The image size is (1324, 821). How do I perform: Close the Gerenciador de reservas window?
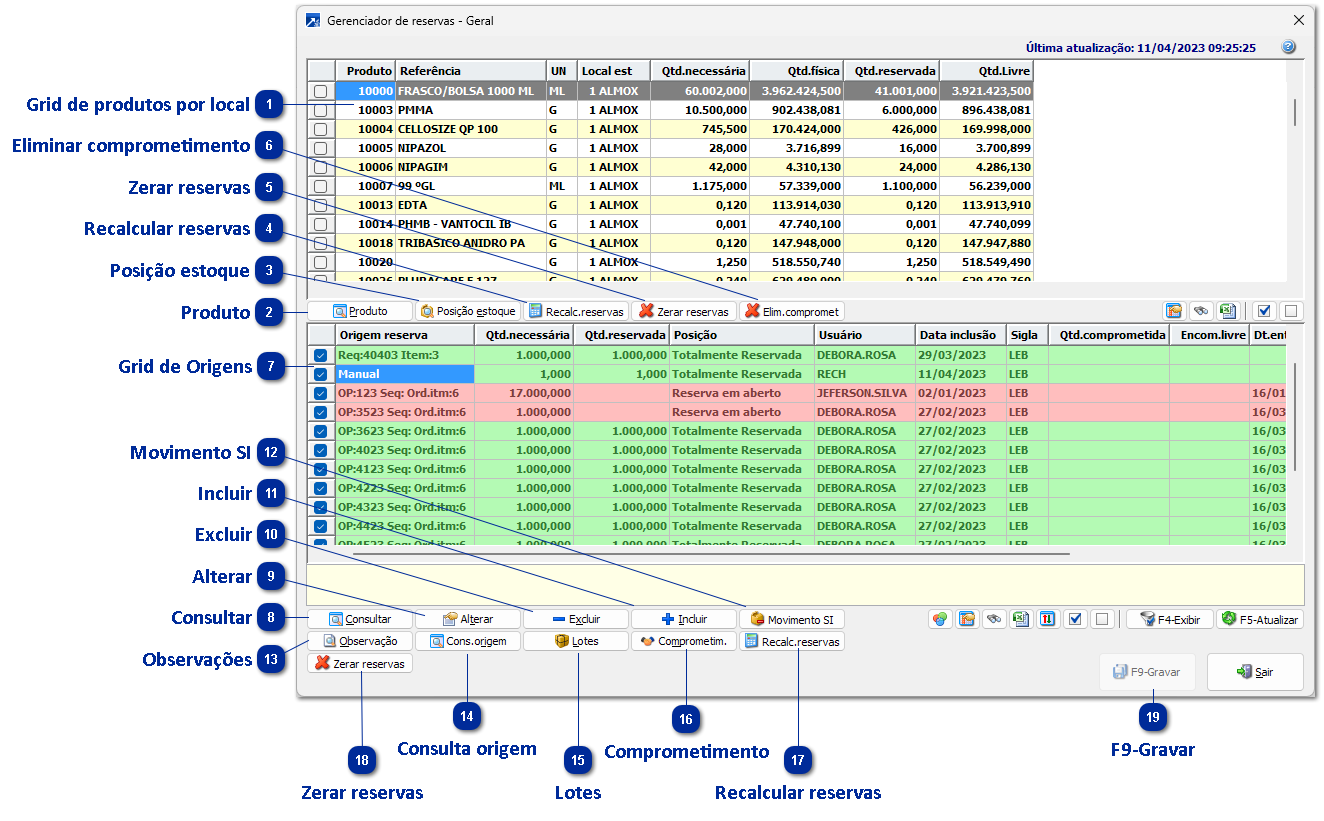[1298, 20]
